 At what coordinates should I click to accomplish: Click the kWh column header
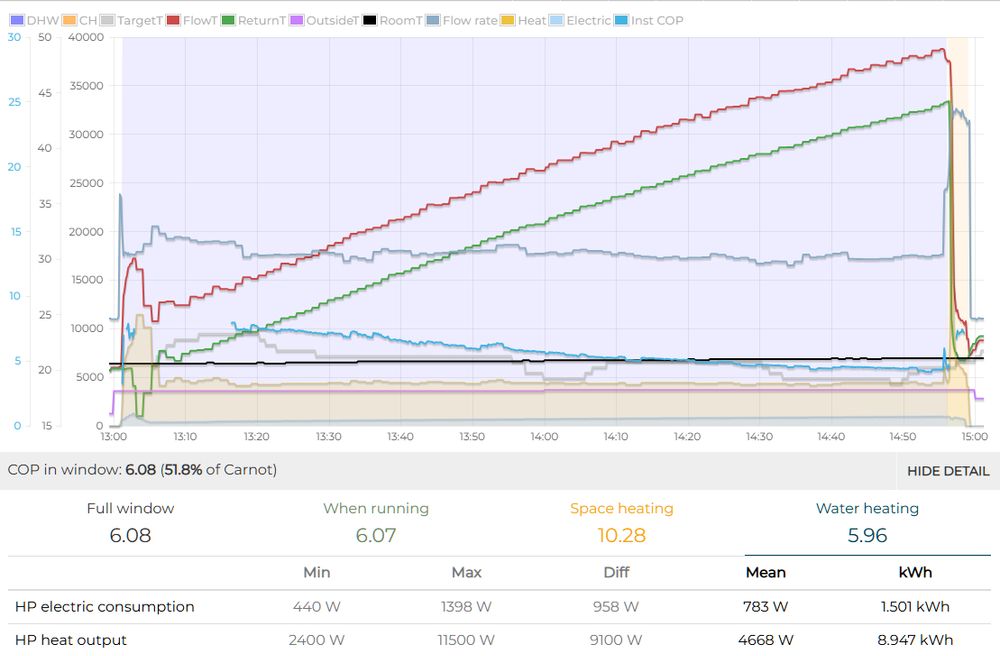(x=915, y=572)
